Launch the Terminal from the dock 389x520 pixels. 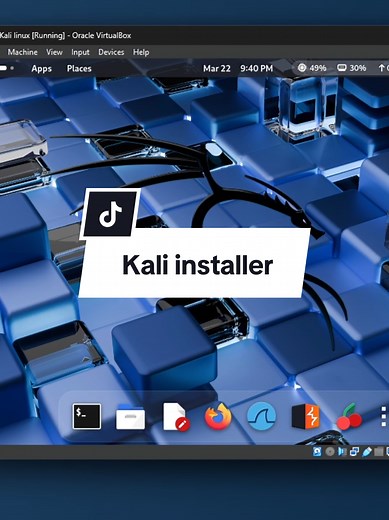point(87,416)
